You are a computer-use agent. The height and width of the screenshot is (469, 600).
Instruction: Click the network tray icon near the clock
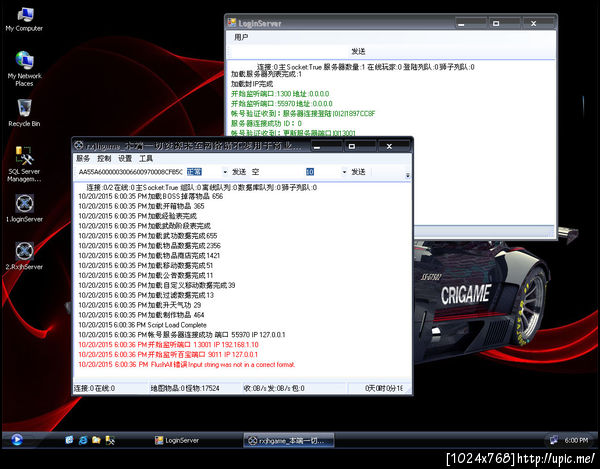(553, 440)
